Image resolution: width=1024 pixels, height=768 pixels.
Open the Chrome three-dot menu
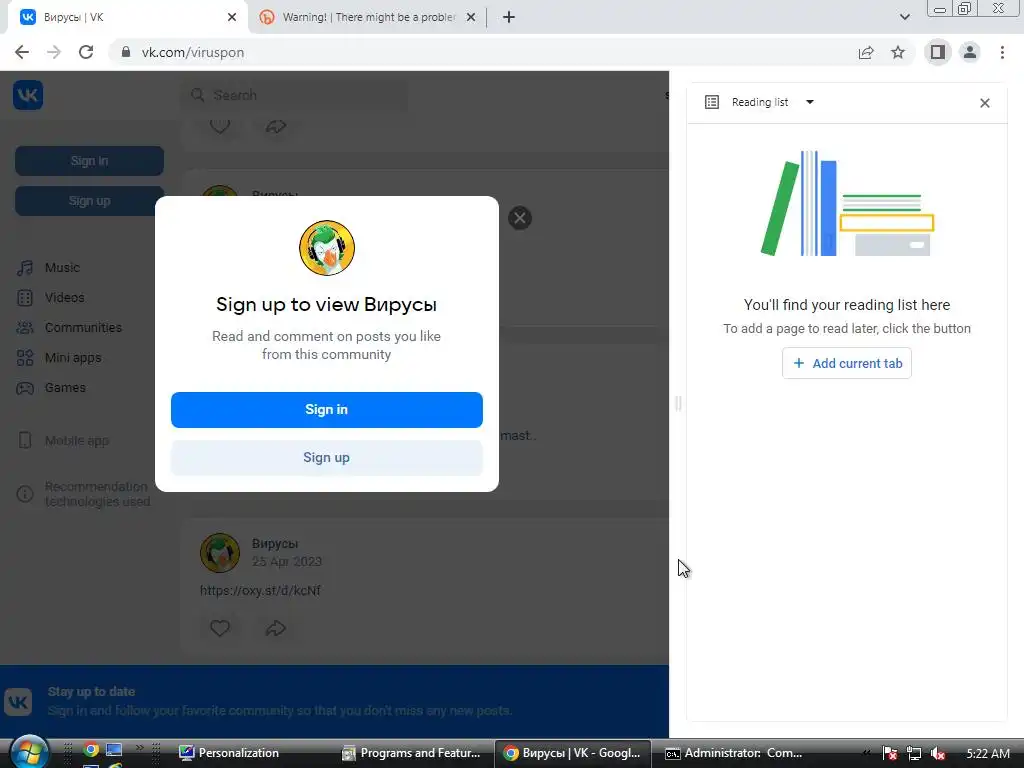[x=1002, y=52]
